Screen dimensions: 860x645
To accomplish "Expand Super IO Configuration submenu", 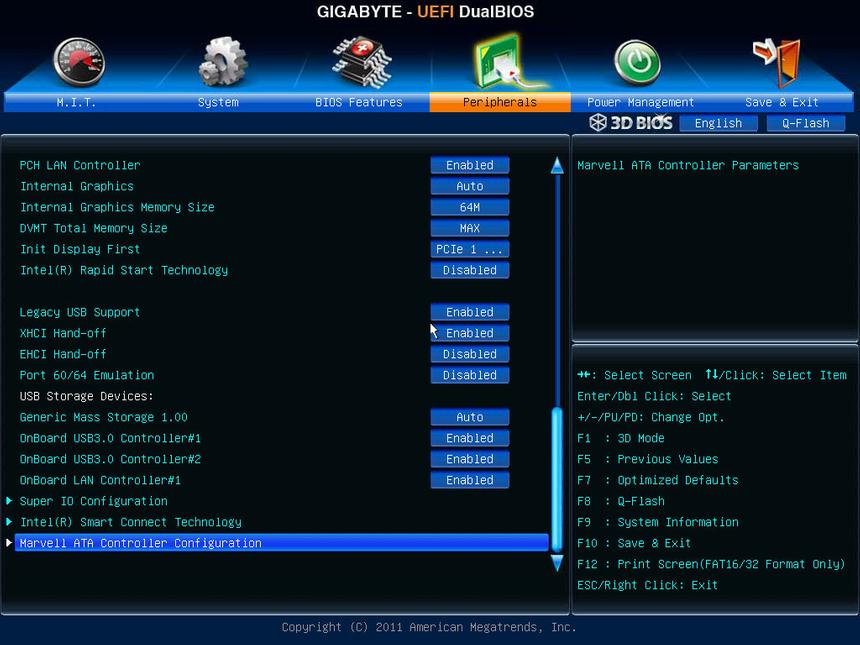I will [93, 501].
